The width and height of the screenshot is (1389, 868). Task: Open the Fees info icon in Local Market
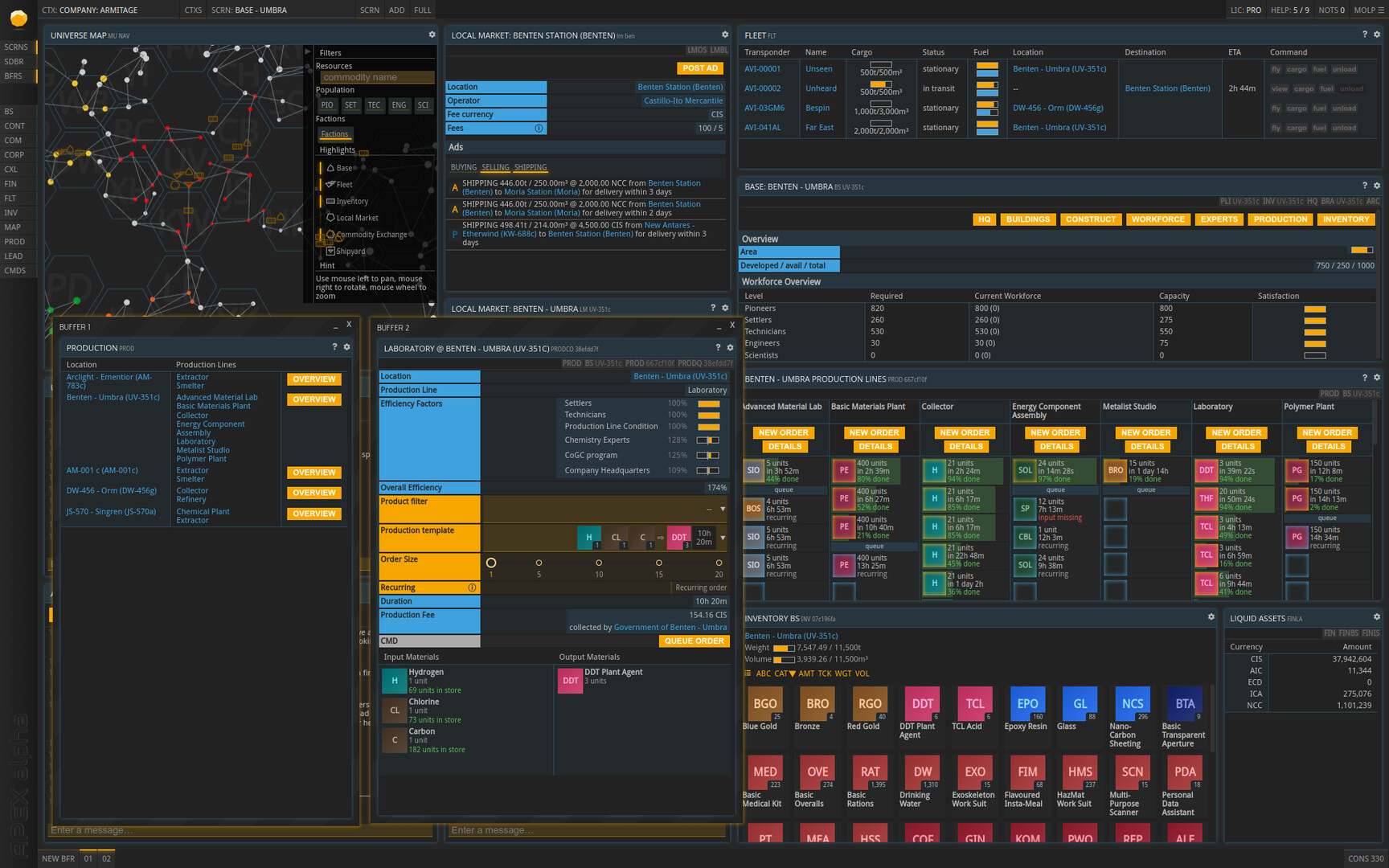click(x=539, y=128)
